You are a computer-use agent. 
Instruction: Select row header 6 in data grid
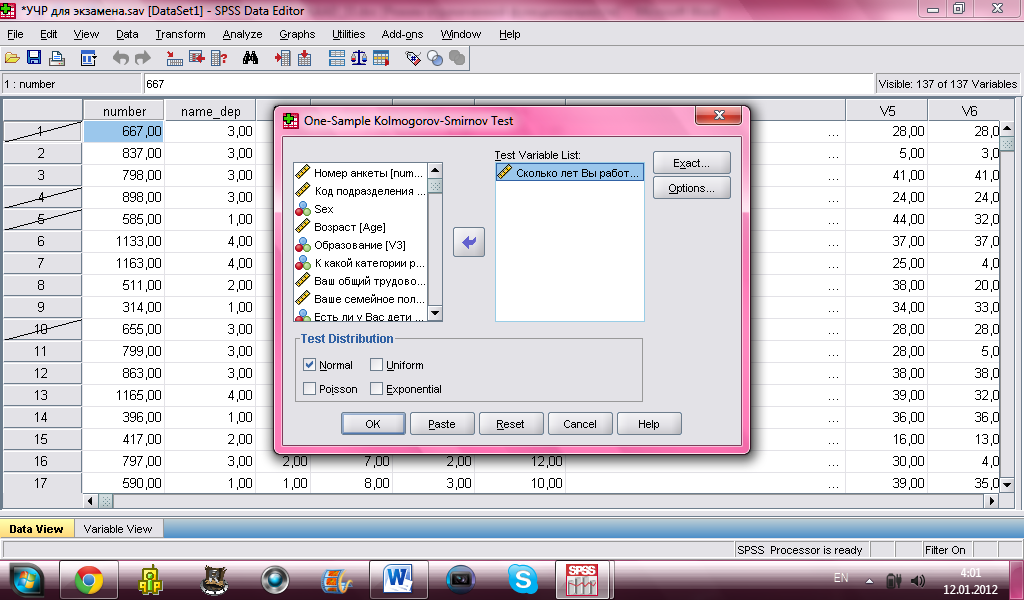pyautogui.click(x=41, y=241)
